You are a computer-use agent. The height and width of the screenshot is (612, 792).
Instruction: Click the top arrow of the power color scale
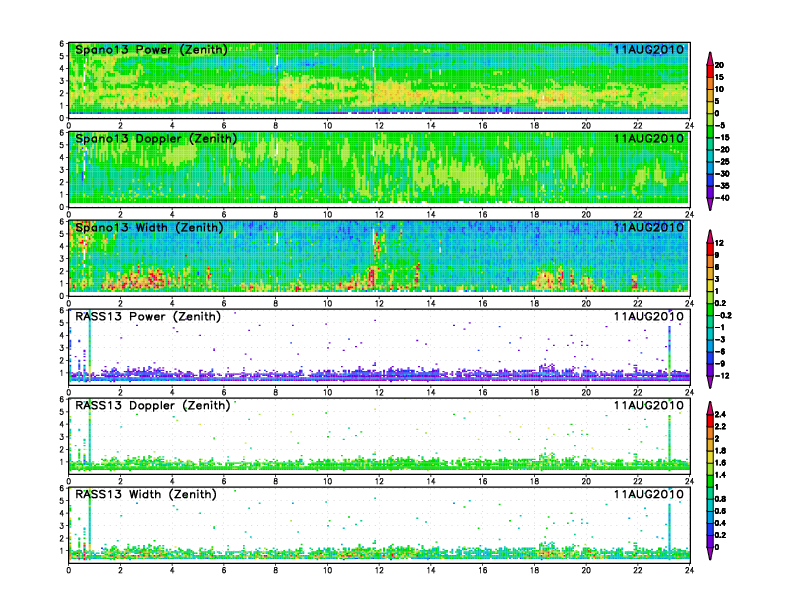pyautogui.click(x=710, y=58)
